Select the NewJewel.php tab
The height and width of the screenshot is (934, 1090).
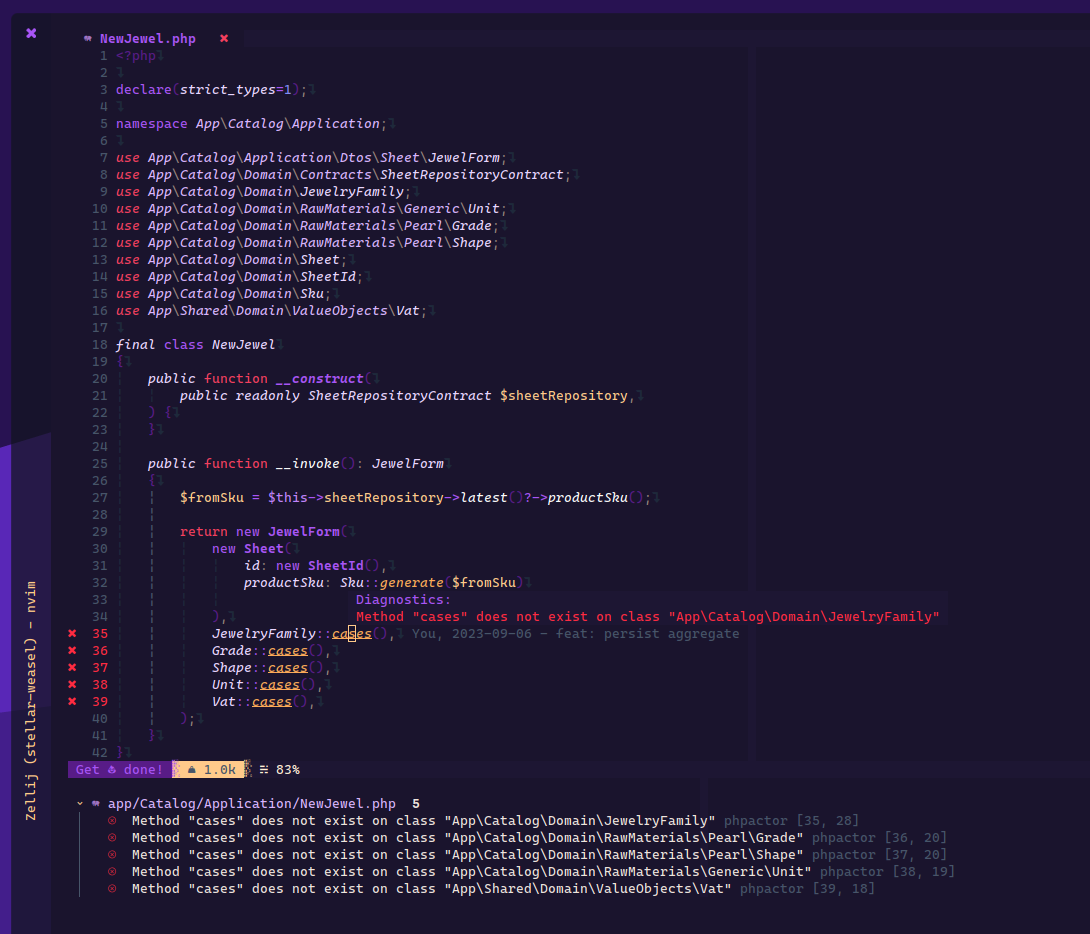coord(150,38)
